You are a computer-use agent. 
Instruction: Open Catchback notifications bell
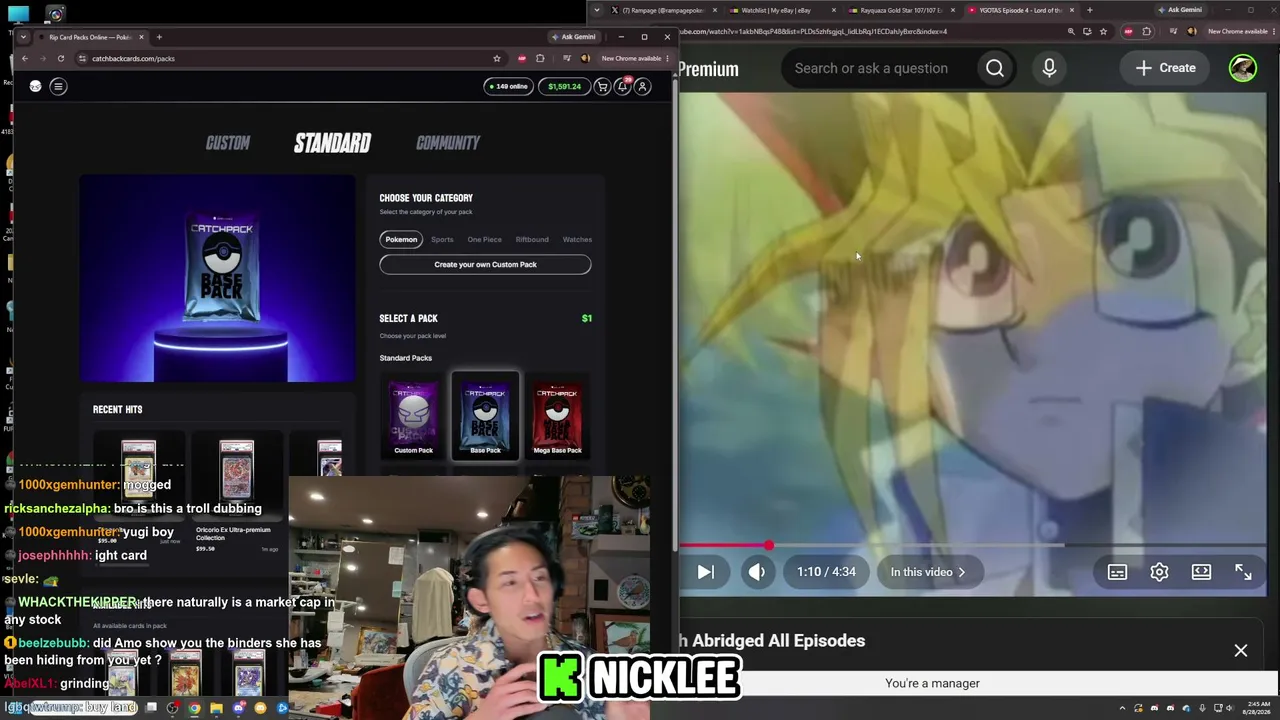(622, 87)
